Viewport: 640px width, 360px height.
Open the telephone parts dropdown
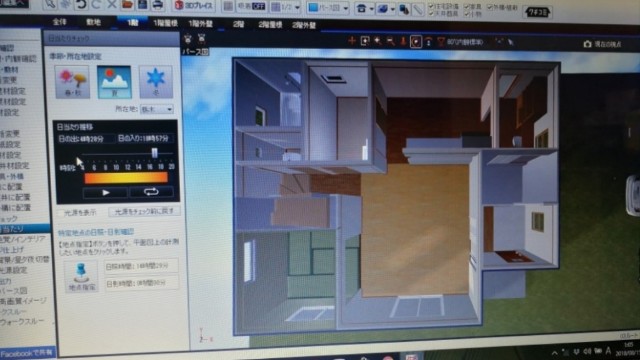364,8
